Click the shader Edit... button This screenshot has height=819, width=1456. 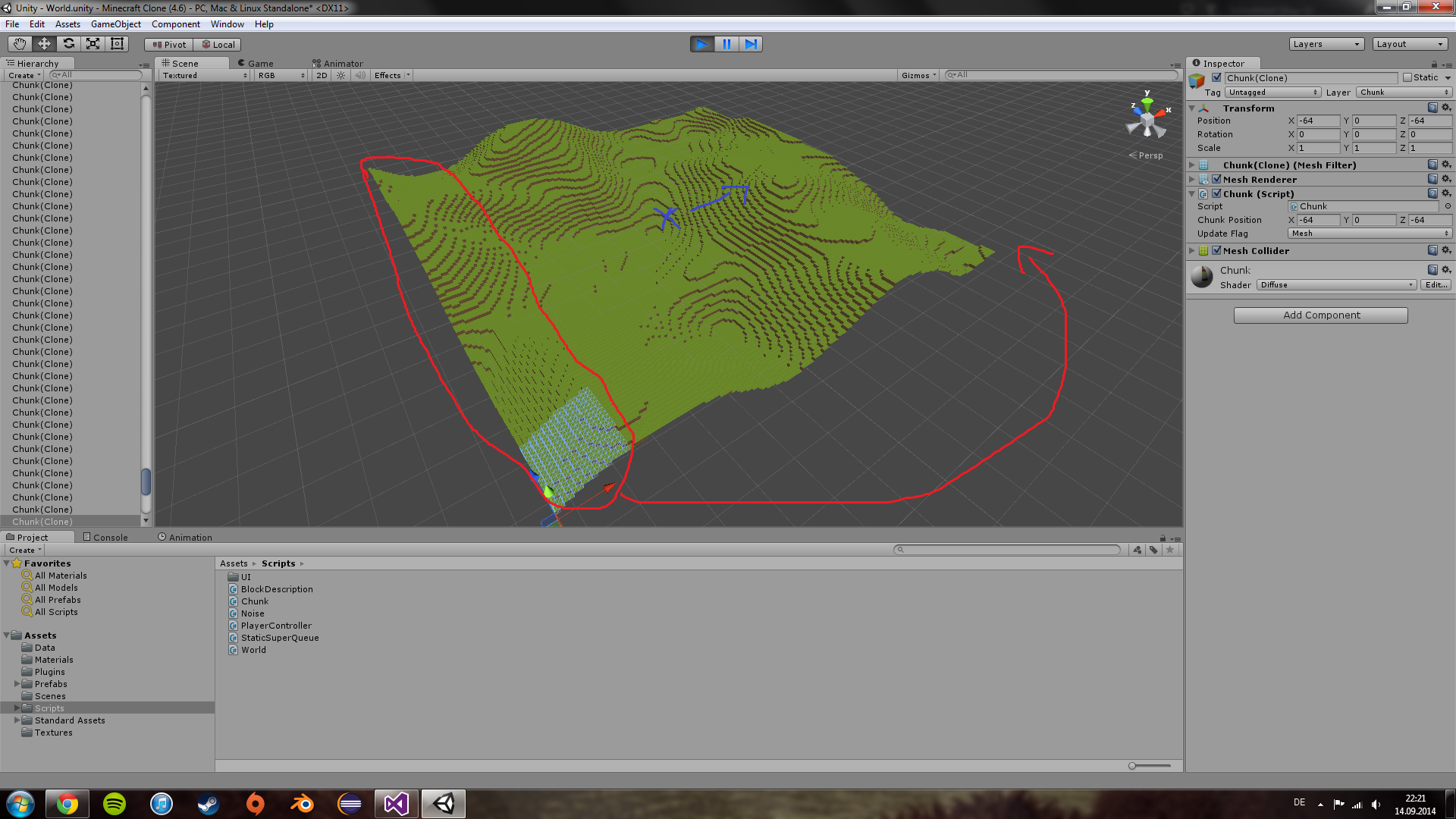[1436, 285]
